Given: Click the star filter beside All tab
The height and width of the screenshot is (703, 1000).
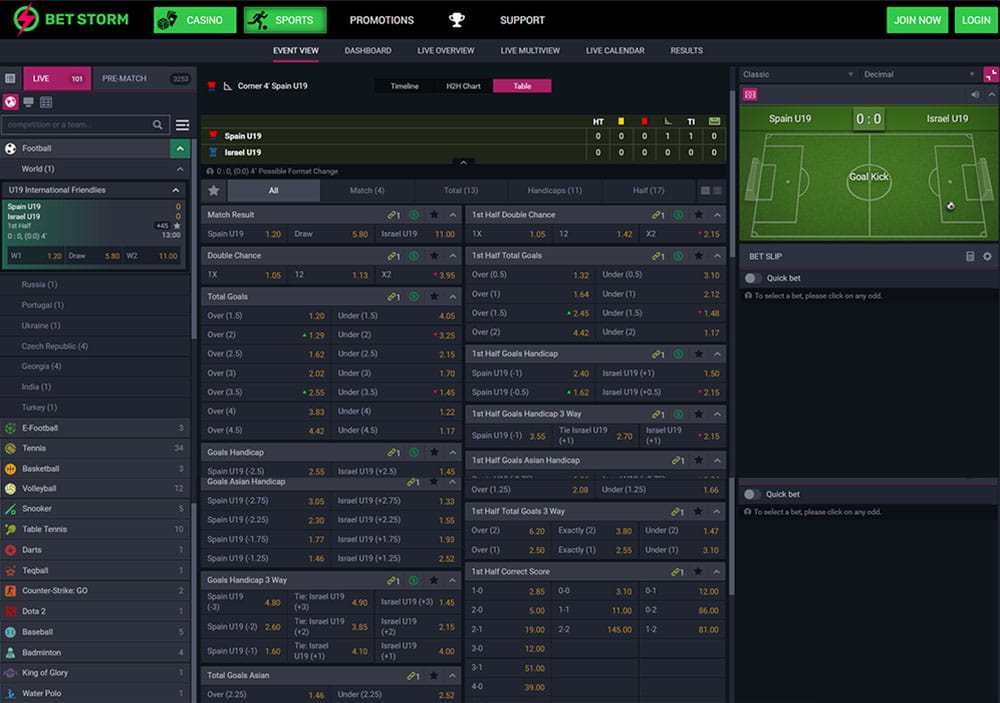Looking at the screenshot, I should [x=214, y=191].
